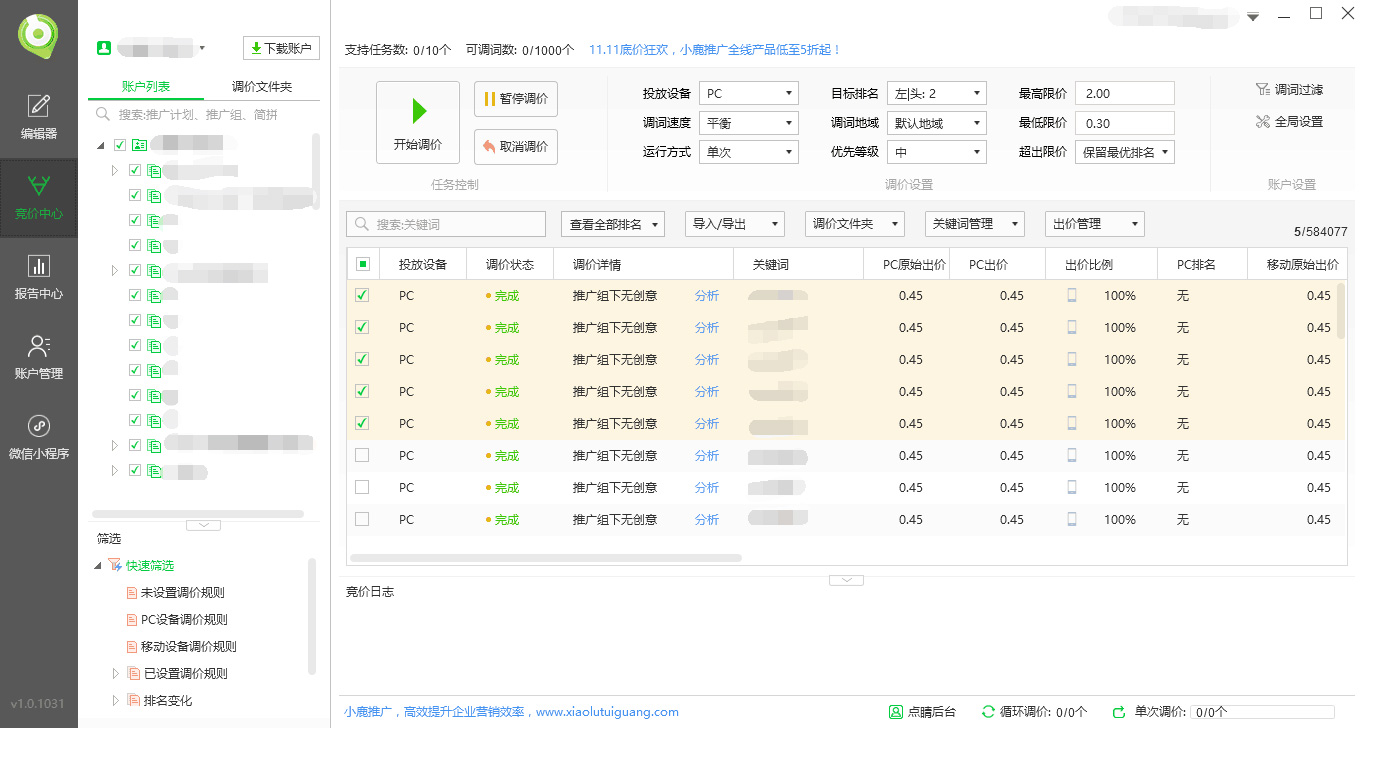This screenshot has height=763, width=1376.
Task: Open the 投放设备 PC dropdown
Action: pyautogui.click(x=748, y=94)
